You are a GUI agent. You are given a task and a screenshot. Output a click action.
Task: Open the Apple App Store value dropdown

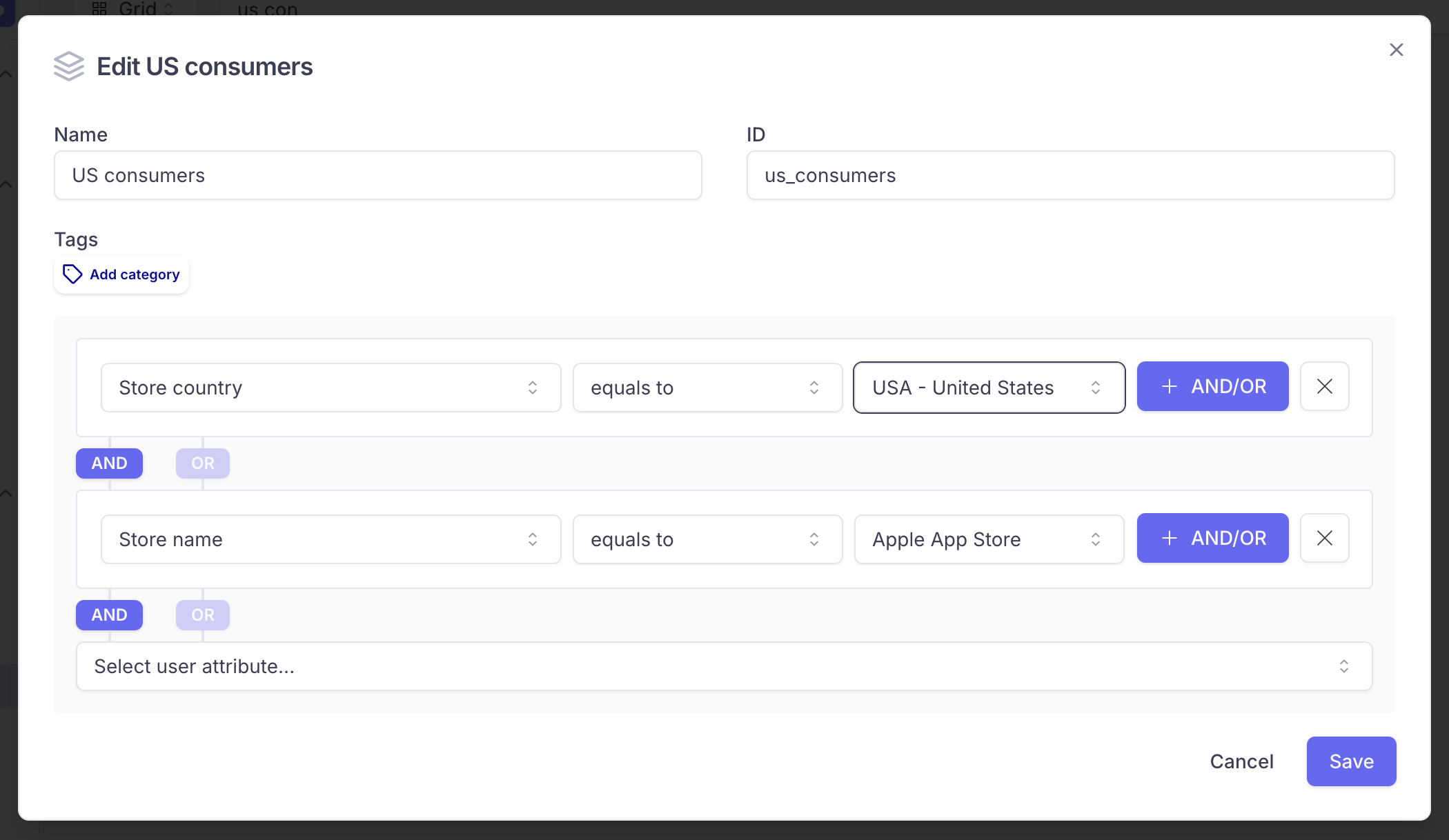(x=989, y=539)
